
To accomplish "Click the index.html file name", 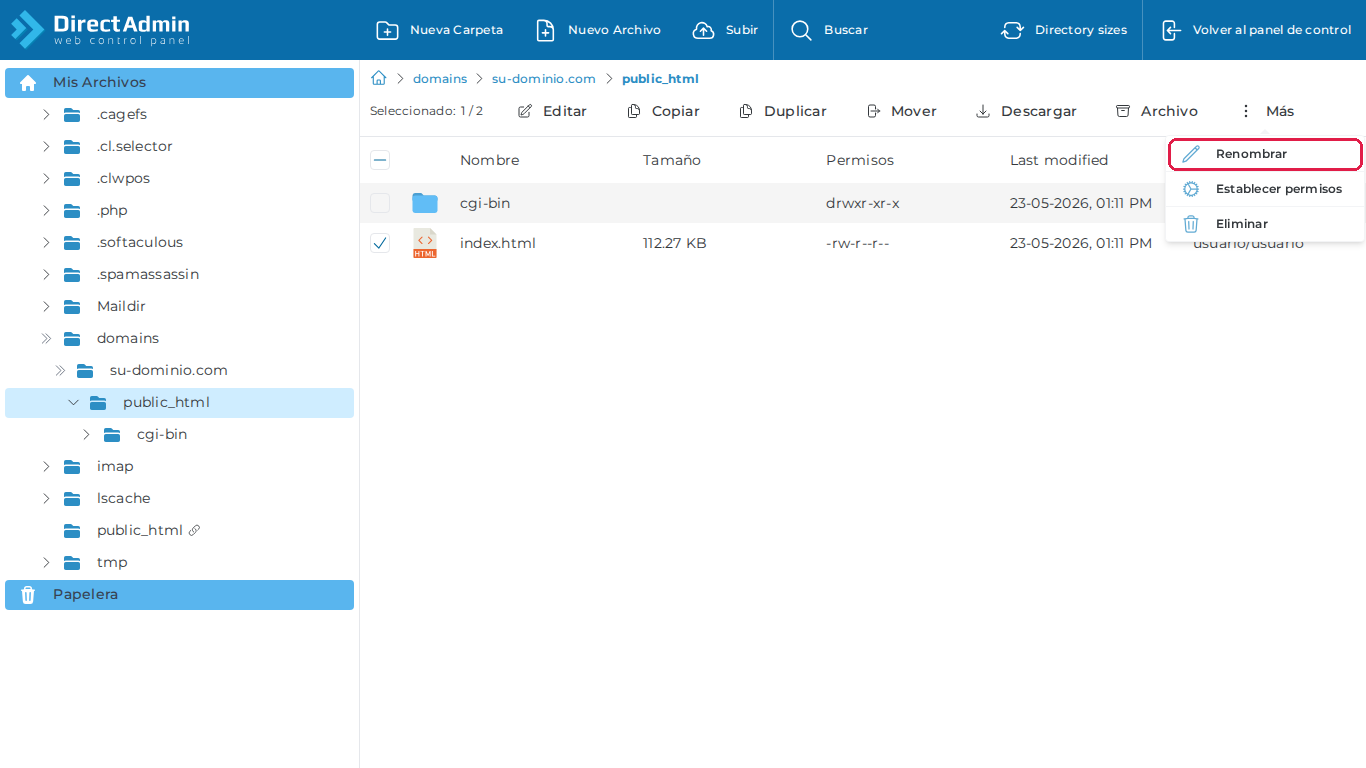I will 498,243.
